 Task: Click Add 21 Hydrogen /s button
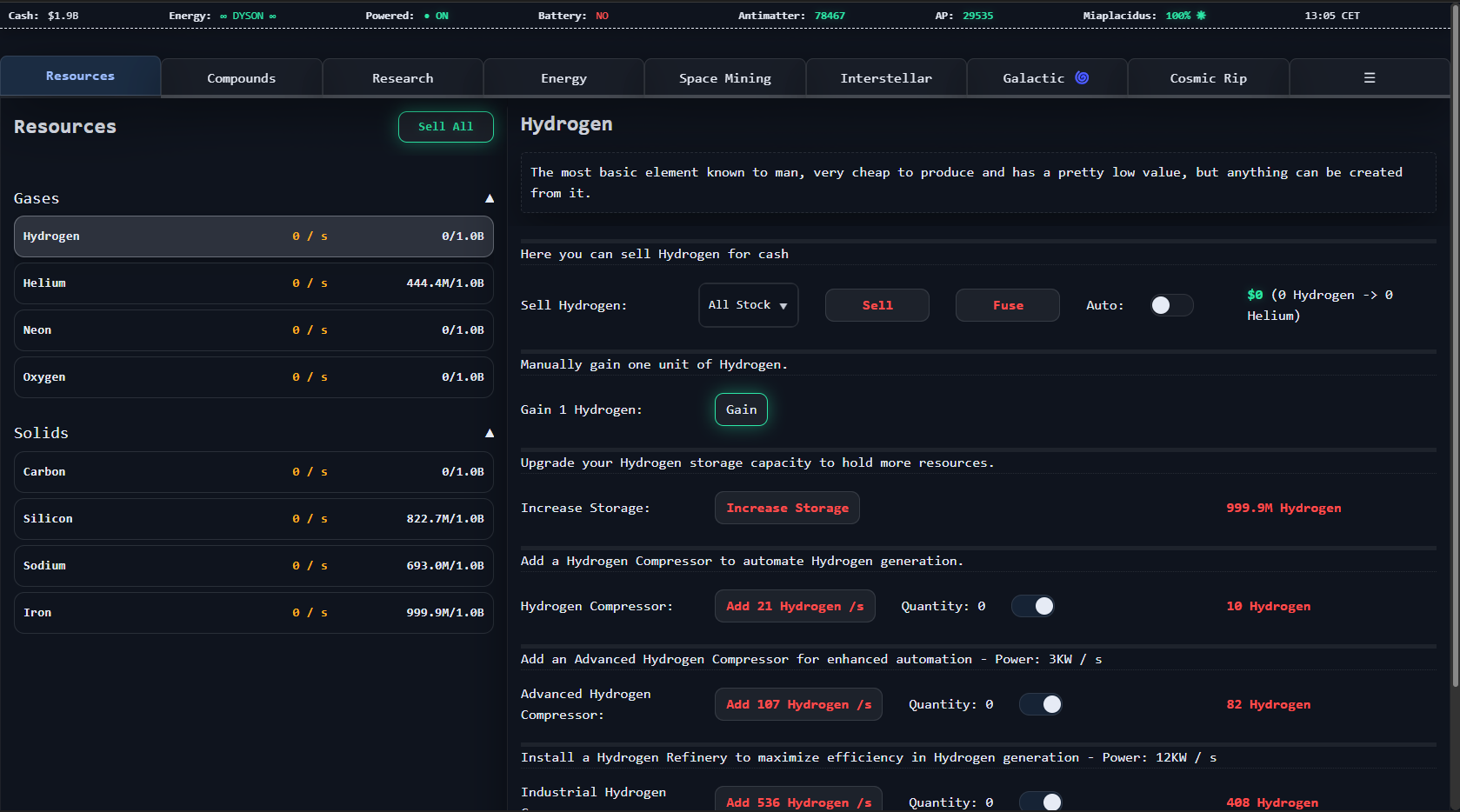[795, 606]
